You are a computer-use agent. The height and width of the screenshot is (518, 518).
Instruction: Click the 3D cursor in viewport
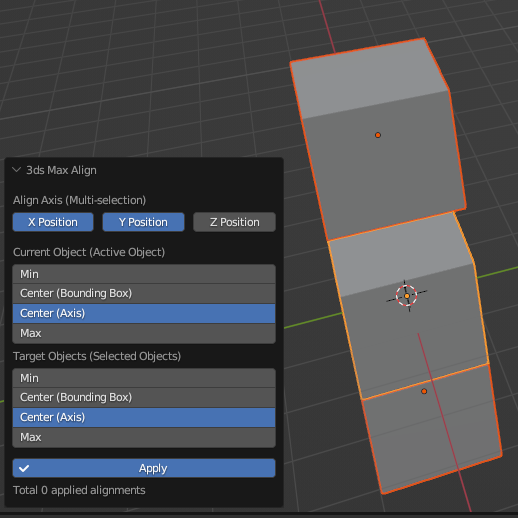(x=407, y=296)
